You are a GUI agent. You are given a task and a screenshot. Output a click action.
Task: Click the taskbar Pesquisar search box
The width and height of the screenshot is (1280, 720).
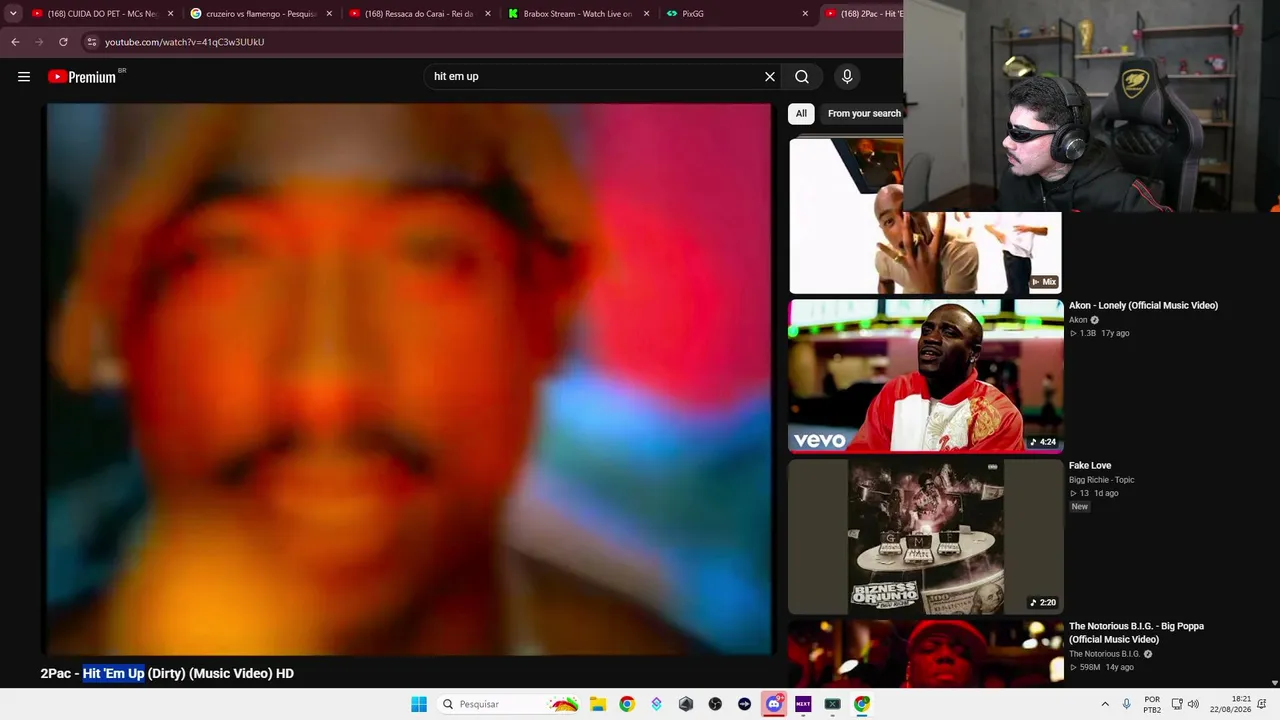[508, 704]
